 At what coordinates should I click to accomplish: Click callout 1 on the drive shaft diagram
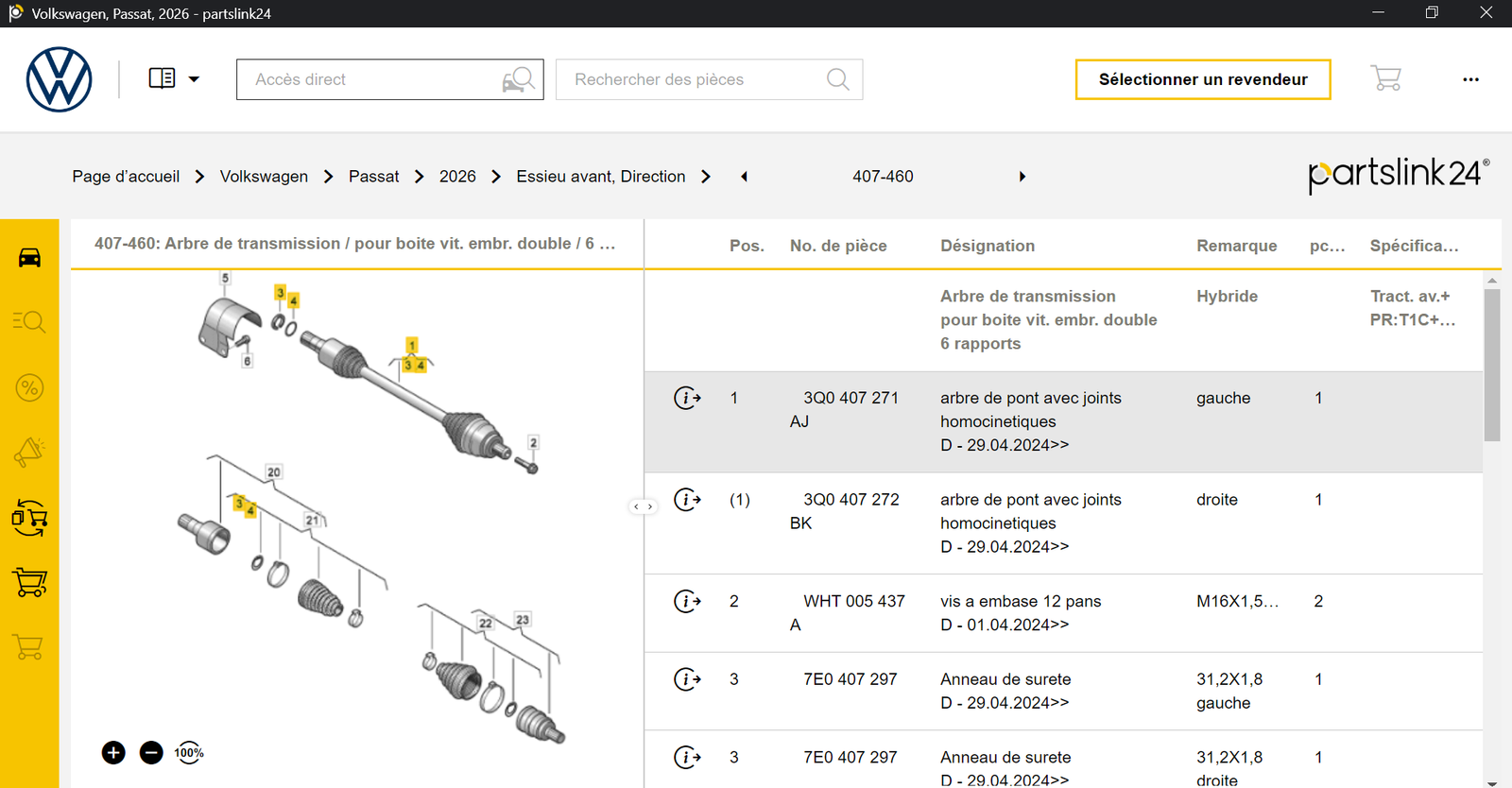click(x=412, y=345)
